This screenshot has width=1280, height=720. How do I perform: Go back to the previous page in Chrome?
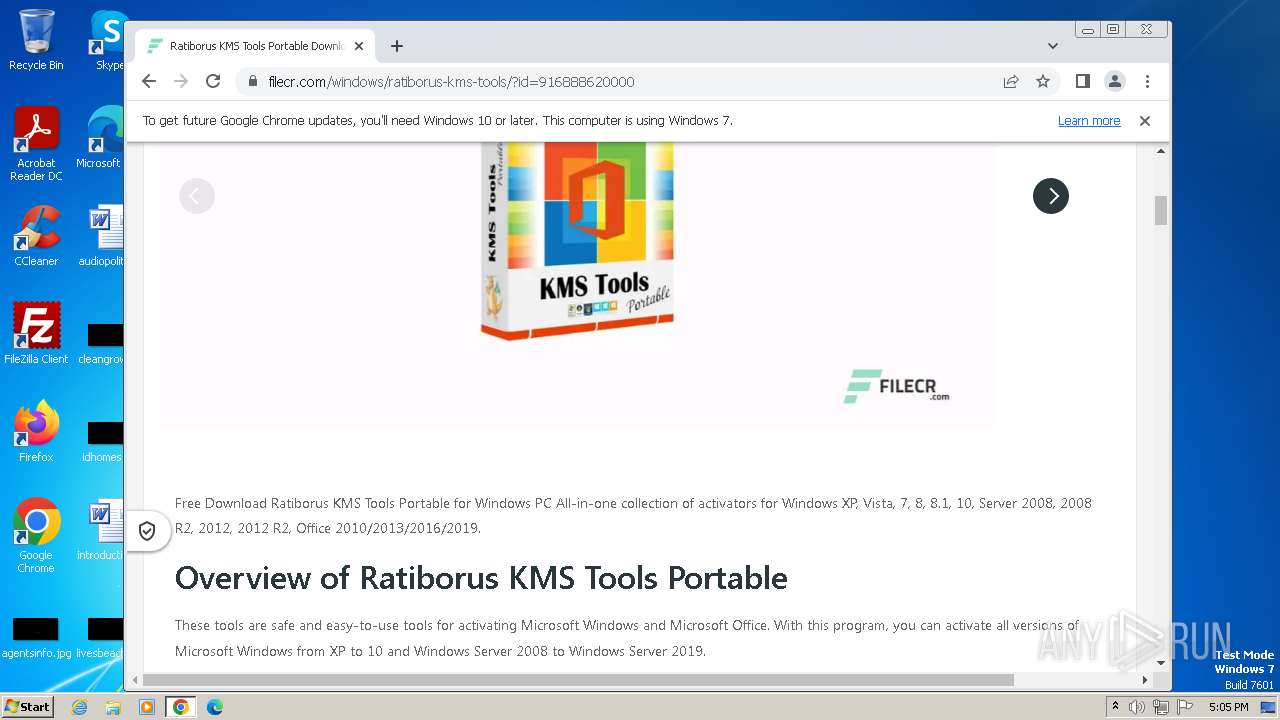point(149,81)
